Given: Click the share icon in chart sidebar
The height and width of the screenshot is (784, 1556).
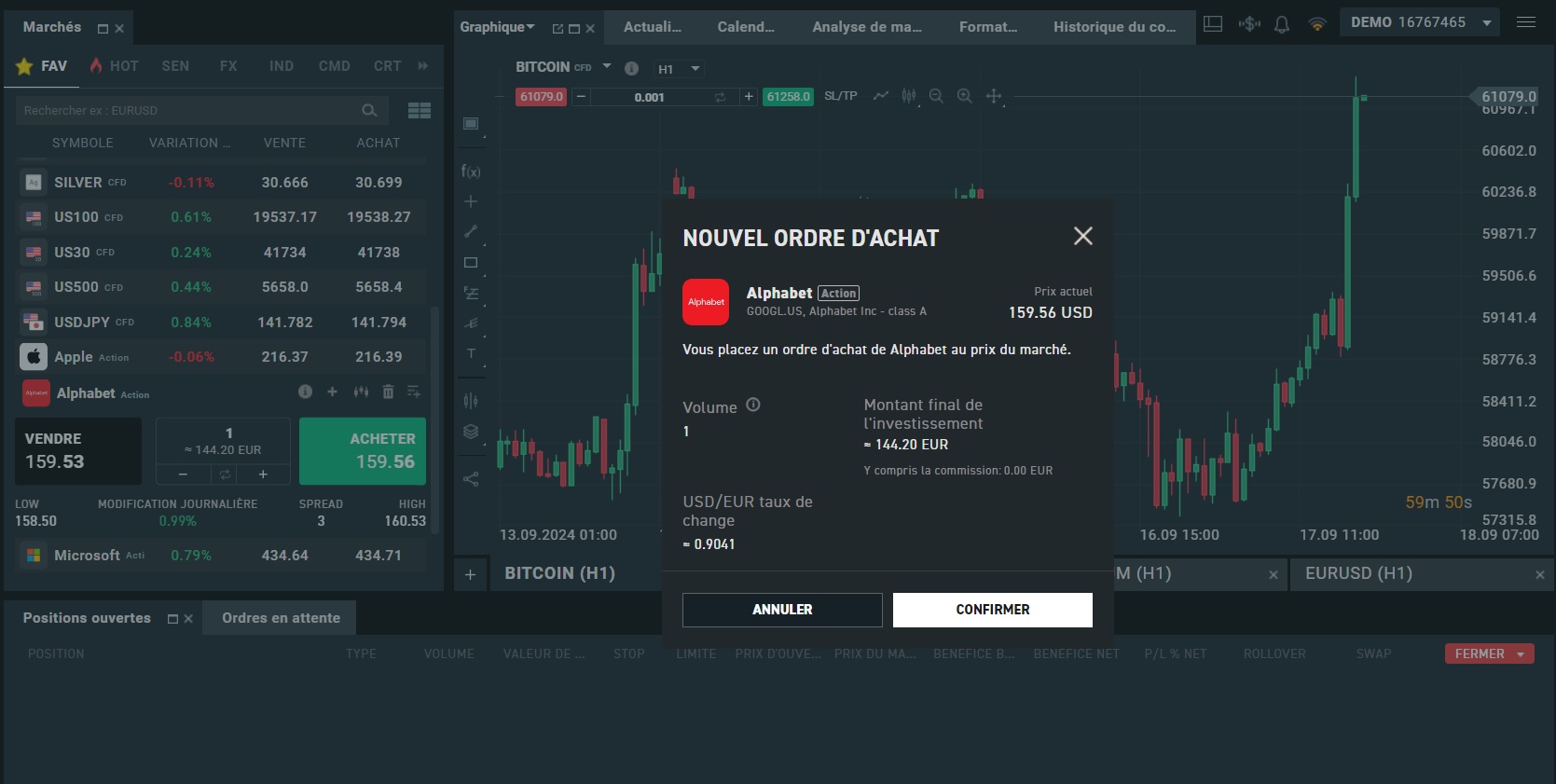Looking at the screenshot, I should (471, 479).
